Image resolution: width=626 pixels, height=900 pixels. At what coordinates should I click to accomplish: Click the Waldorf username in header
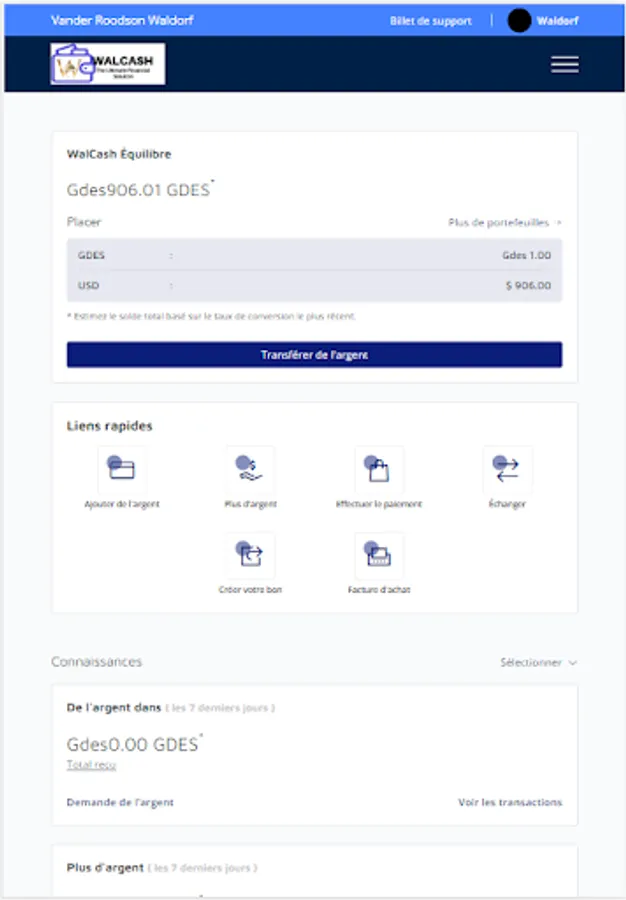pyautogui.click(x=557, y=20)
